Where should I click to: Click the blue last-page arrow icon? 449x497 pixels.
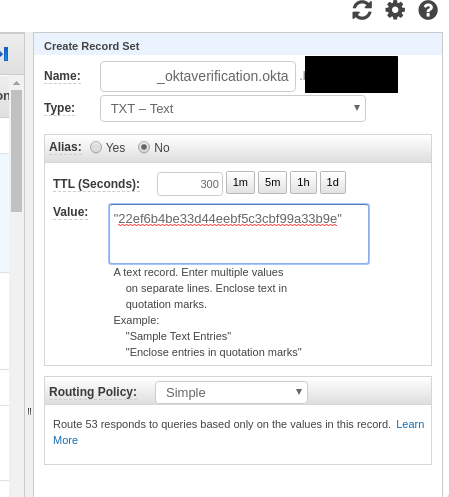(x=4, y=54)
